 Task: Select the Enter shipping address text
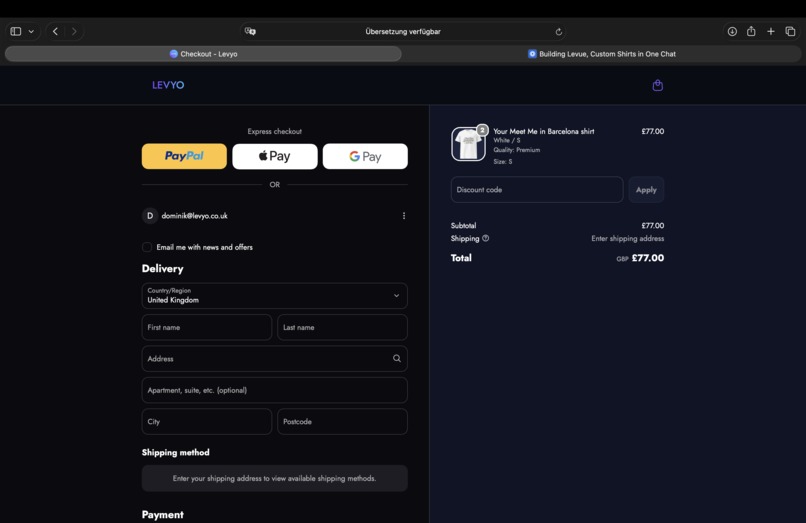pos(627,238)
